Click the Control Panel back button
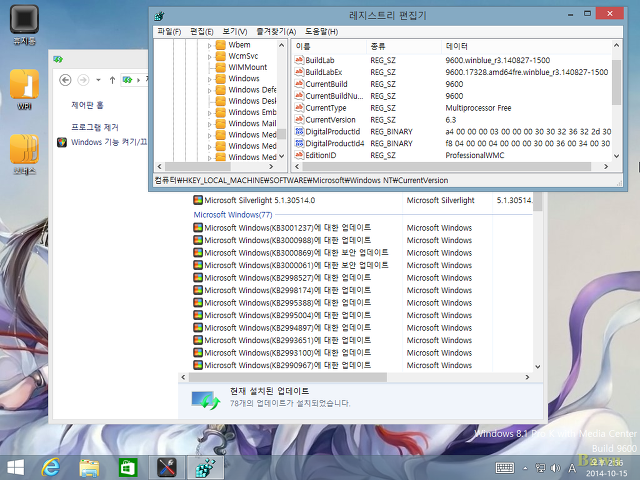This screenshot has height=480, width=640. pos(65,80)
